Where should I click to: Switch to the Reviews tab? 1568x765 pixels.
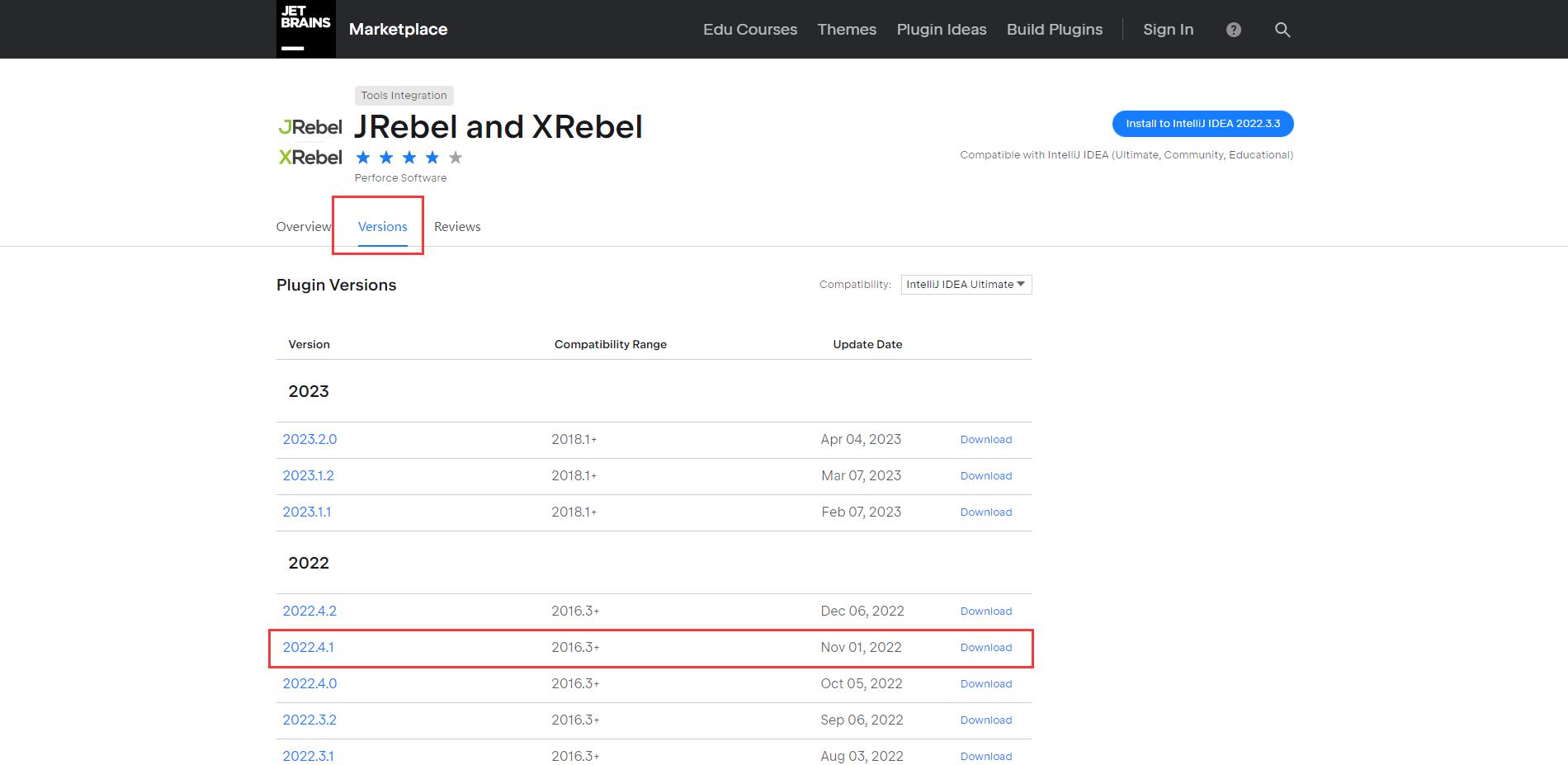click(457, 227)
